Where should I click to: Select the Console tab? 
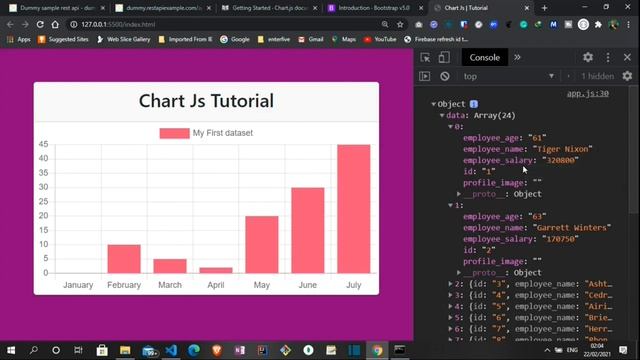pyautogui.click(x=484, y=57)
